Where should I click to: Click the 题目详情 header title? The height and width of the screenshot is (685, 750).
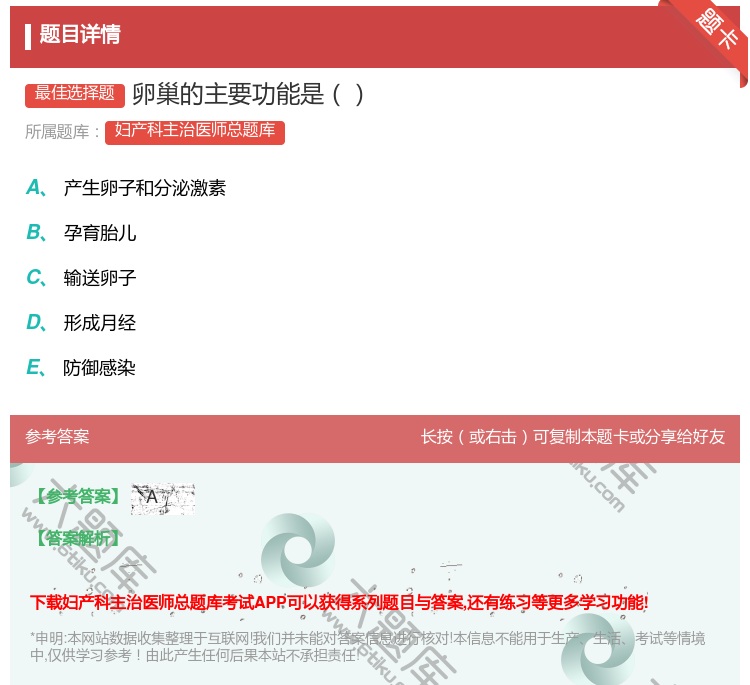[80, 35]
